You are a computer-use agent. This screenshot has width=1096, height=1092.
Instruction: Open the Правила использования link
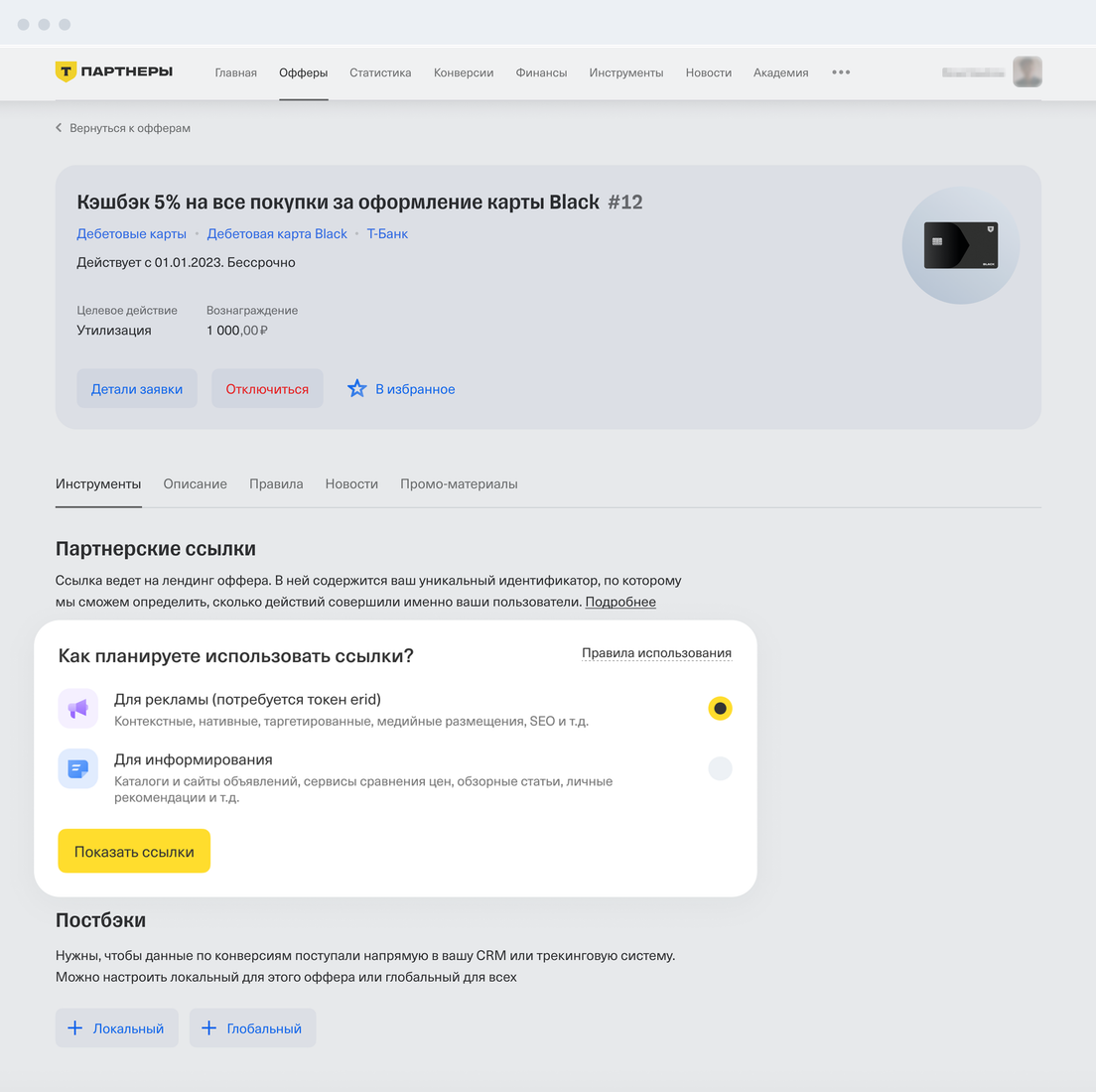tap(656, 653)
